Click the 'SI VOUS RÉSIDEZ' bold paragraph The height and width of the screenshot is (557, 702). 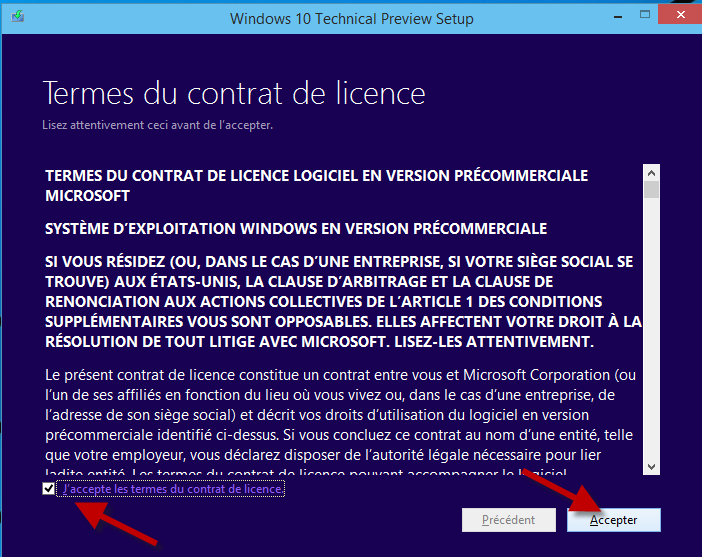pos(343,301)
